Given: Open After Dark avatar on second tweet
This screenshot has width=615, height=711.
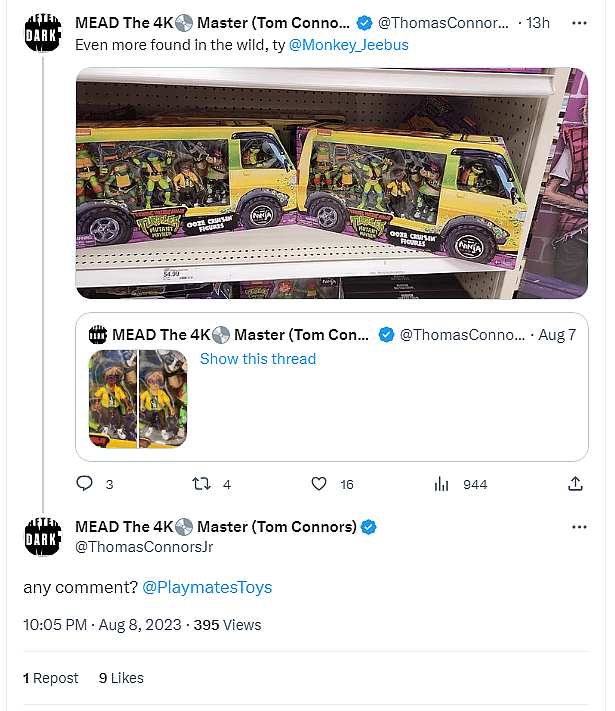Looking at the screenshot, I should (42, 536).
